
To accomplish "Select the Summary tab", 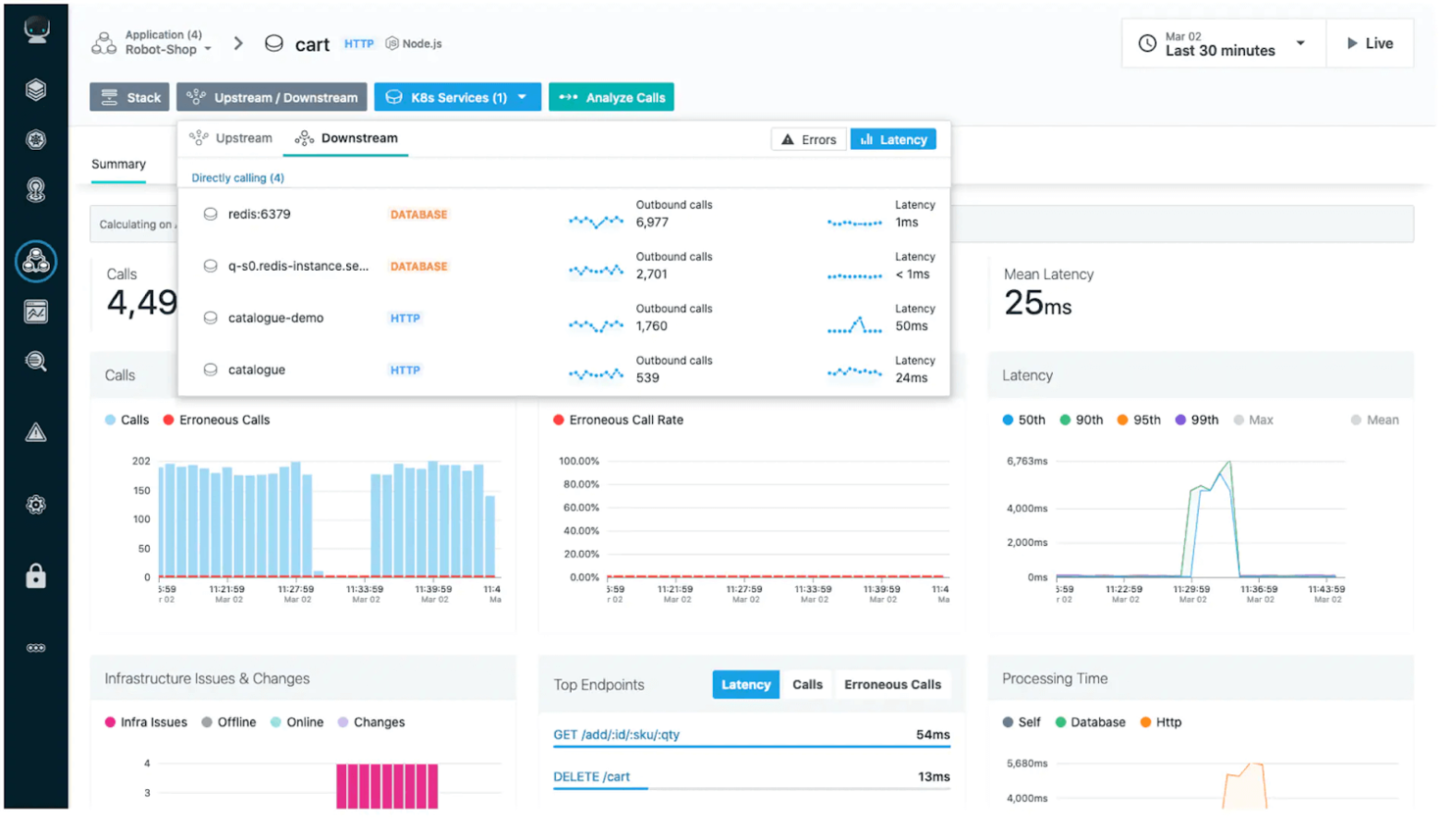I will tap(118, 165).
